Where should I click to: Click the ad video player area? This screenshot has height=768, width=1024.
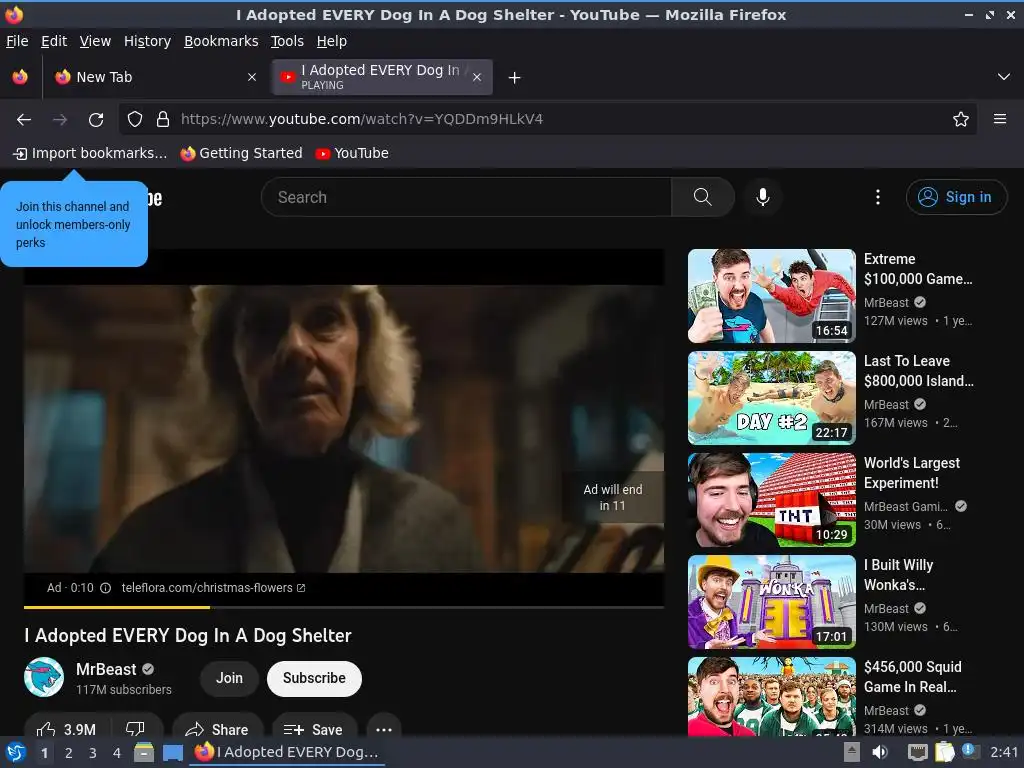pos(344,428)
